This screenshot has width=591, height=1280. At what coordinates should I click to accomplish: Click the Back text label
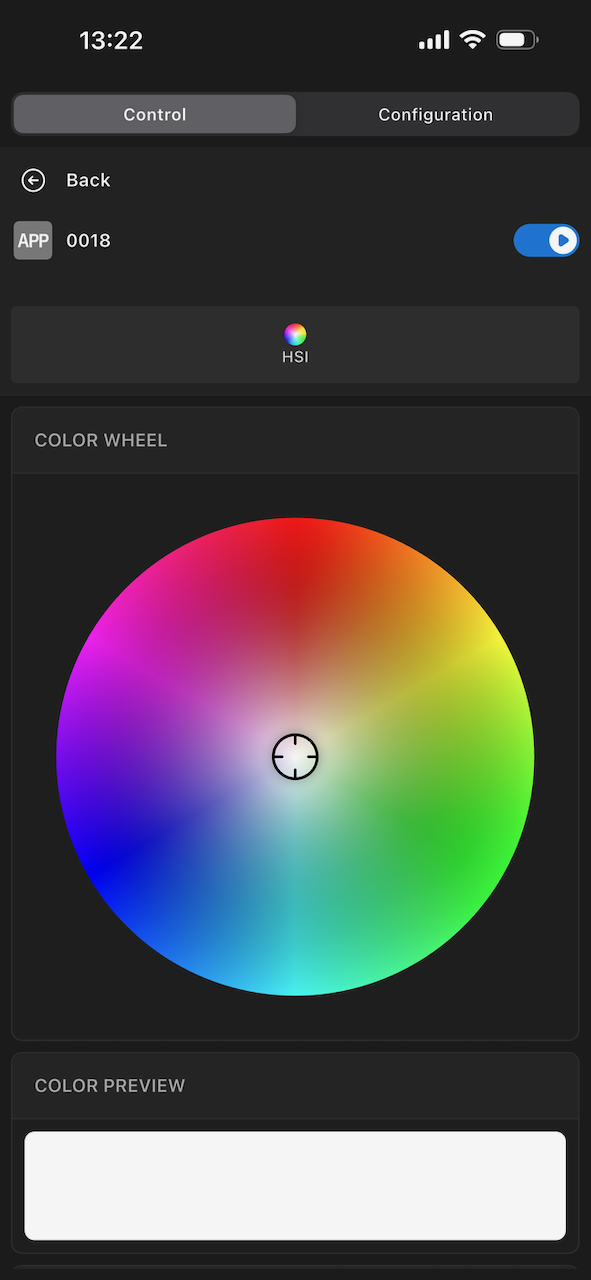point(88,180)
